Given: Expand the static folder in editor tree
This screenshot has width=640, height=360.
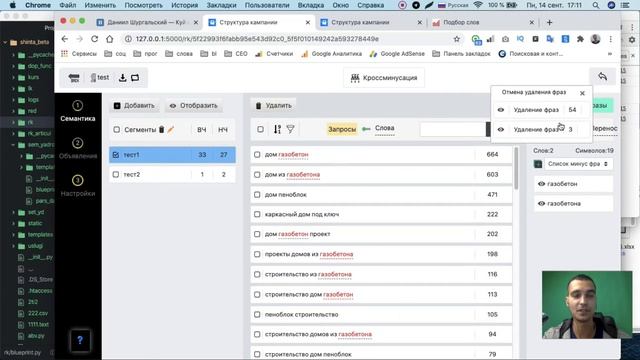Looking at the screenshot, I should click(x=14, y=223).
